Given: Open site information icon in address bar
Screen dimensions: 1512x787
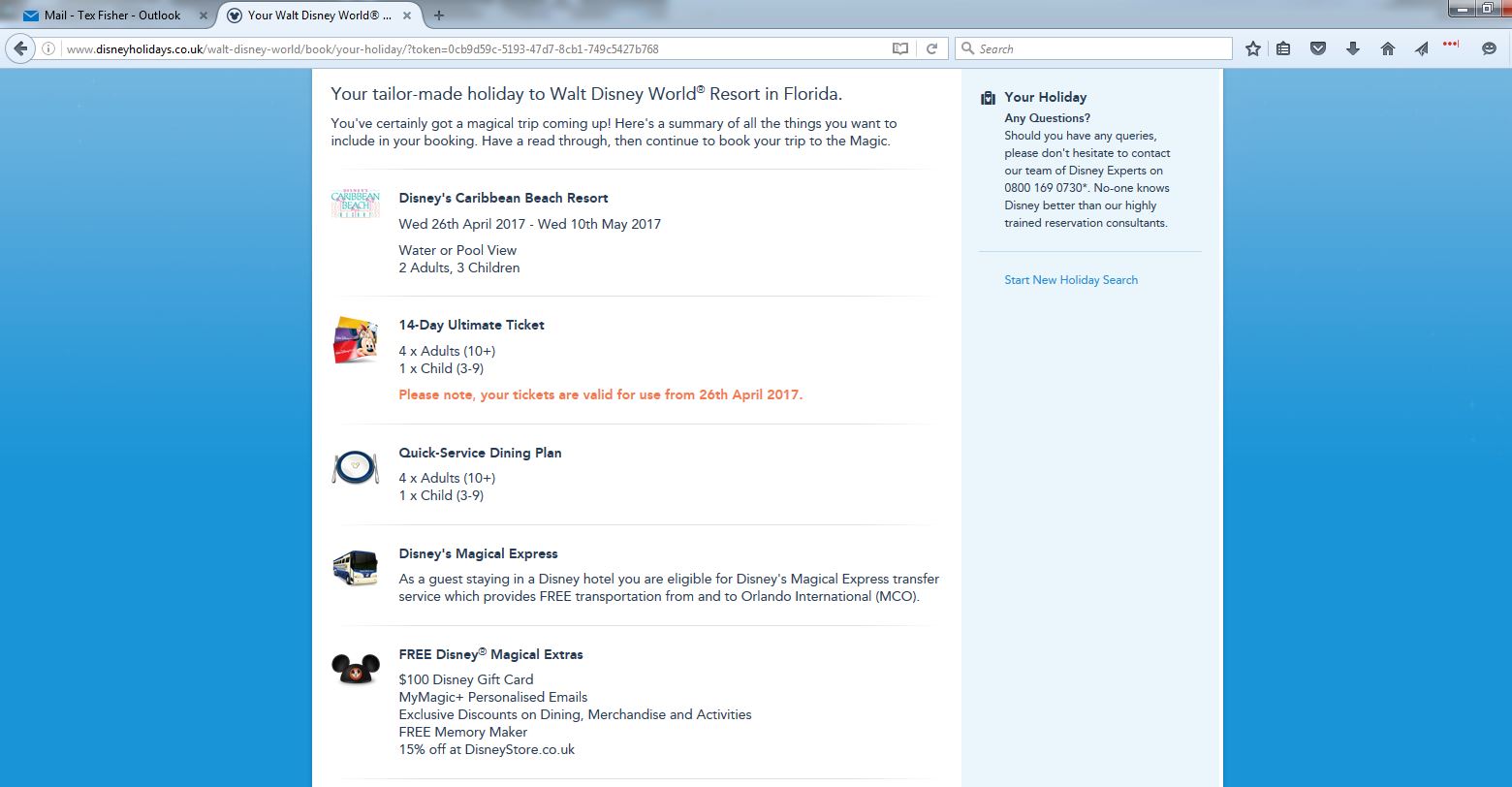Looking at the screenshot, I should click(x=48, y=48).
